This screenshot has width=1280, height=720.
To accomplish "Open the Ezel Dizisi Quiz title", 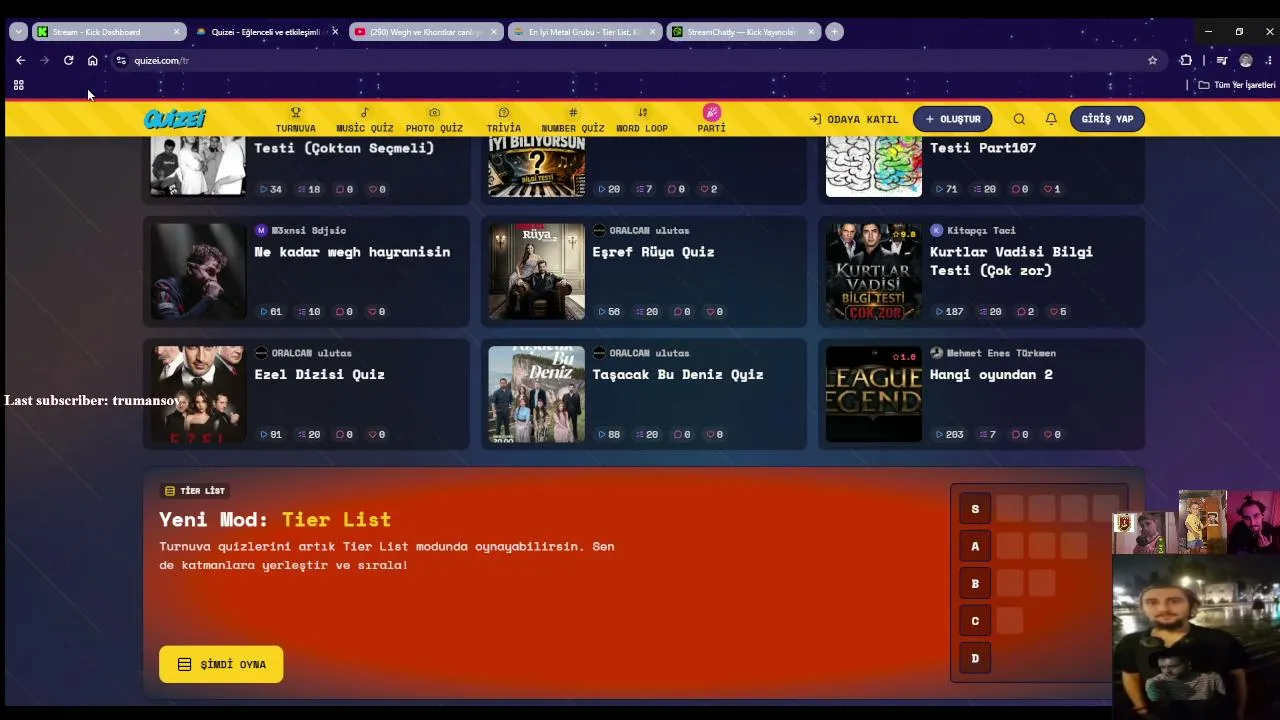I will (319, 375).
